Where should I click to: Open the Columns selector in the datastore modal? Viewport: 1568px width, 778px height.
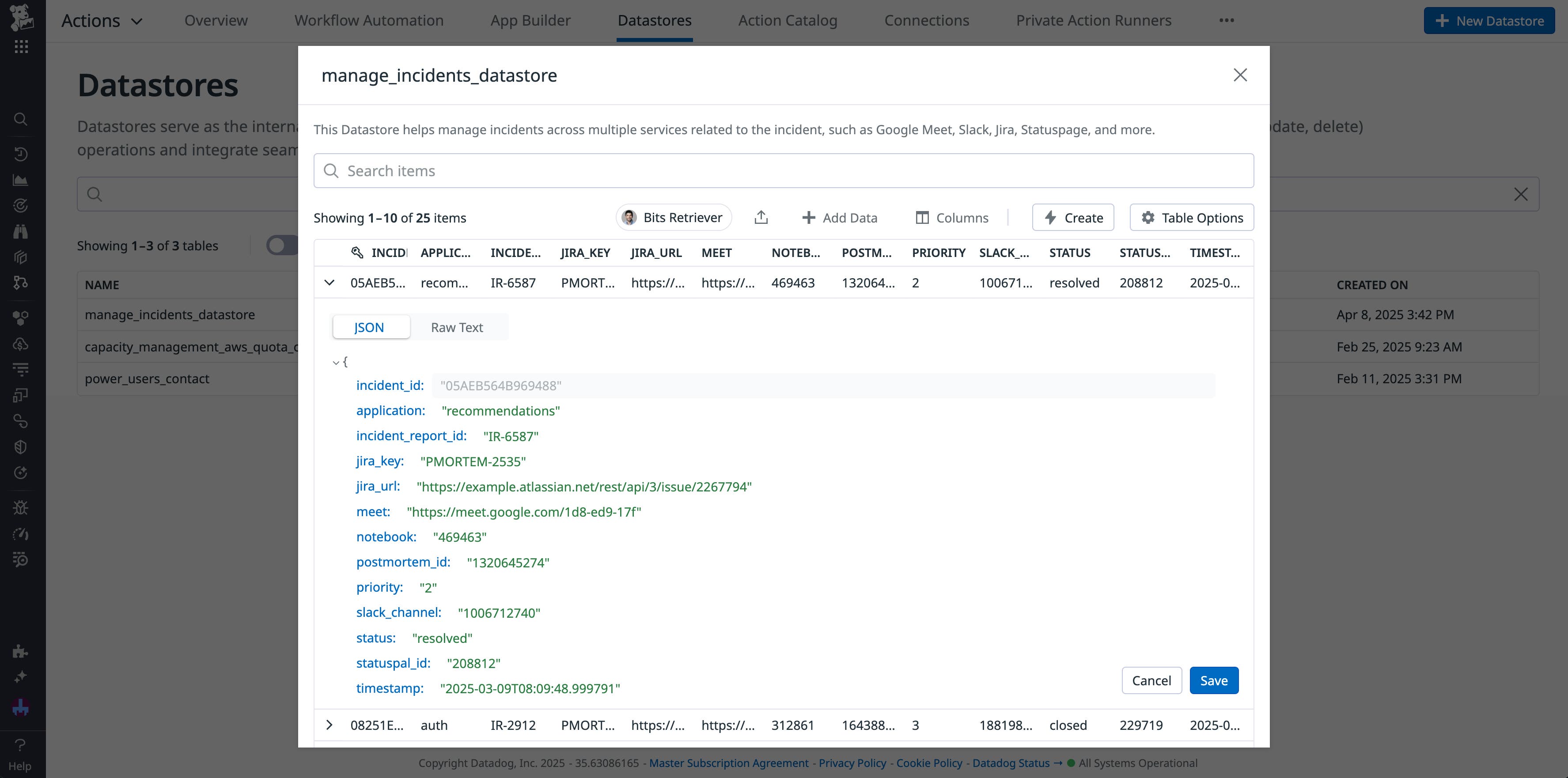click(951, 217)
